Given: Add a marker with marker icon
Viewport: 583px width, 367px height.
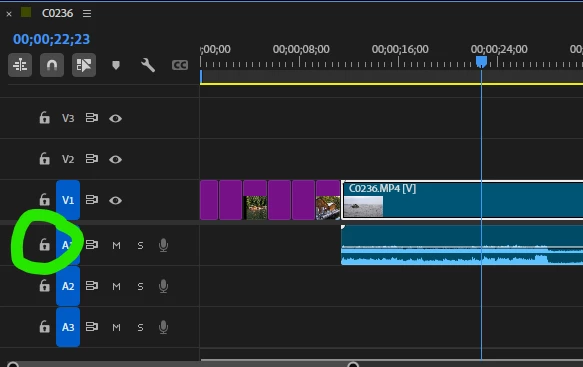Looking at the screenshot, I should pyautogui.click(x=116, y=65).
